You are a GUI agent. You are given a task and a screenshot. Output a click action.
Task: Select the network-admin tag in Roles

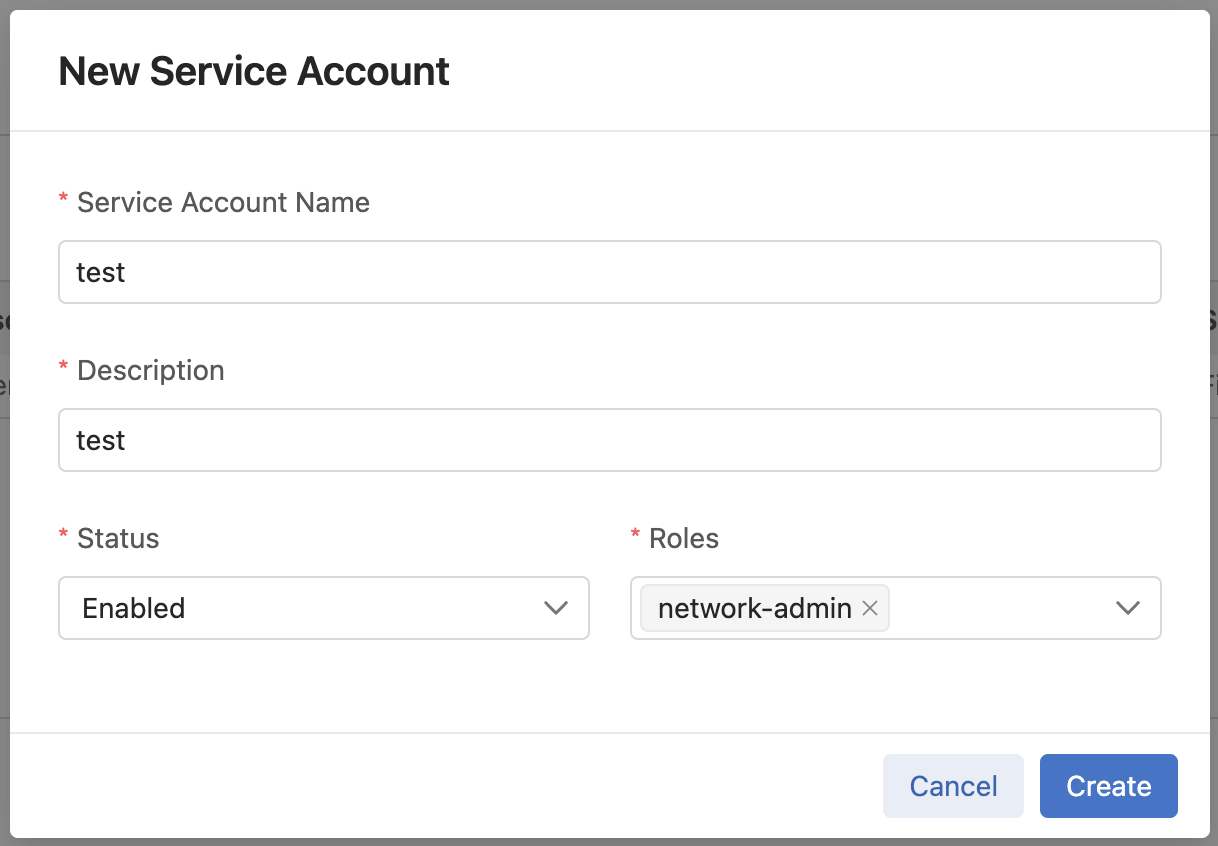tap(754, 608)
